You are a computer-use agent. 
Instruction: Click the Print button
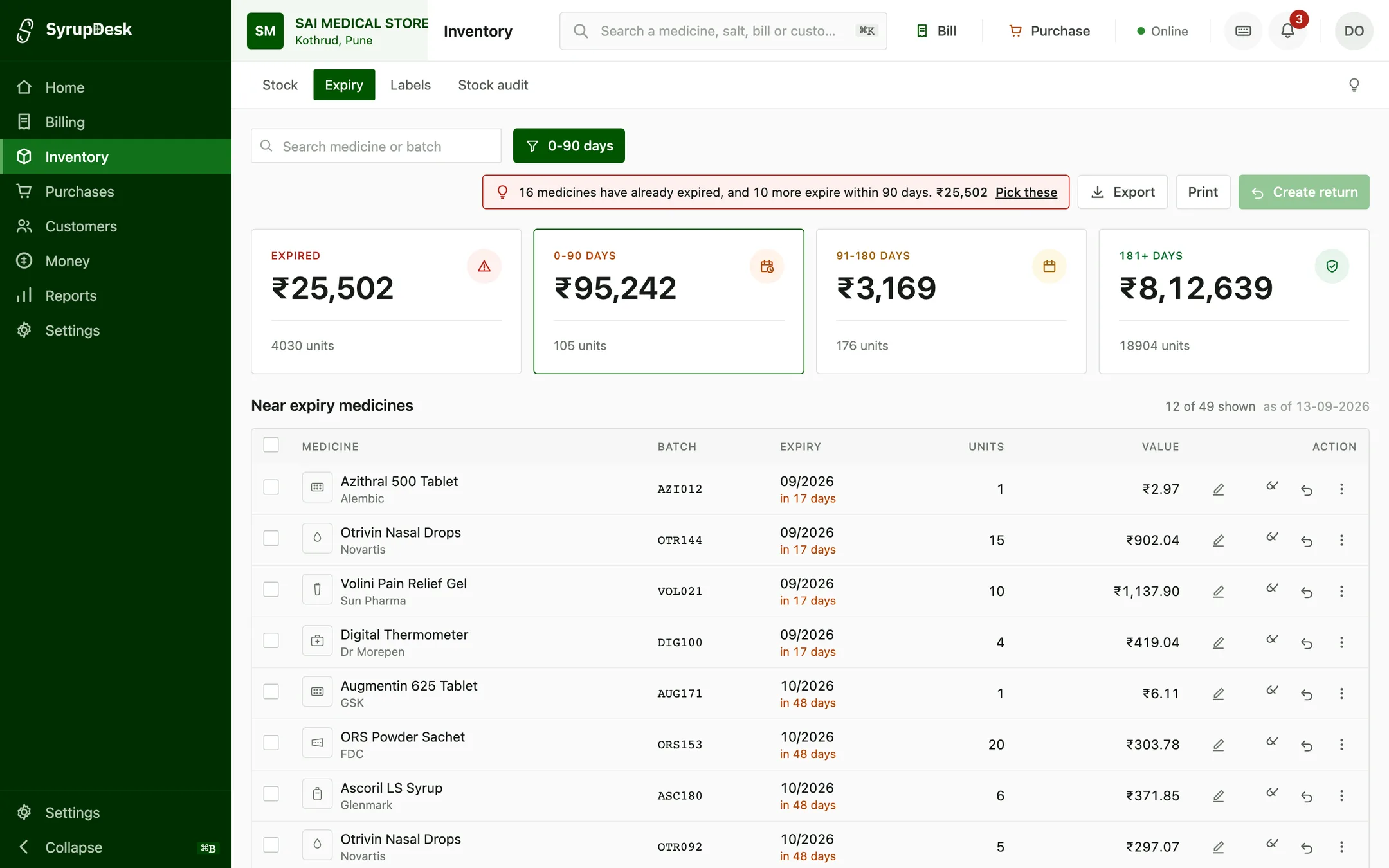[1203, 192]
